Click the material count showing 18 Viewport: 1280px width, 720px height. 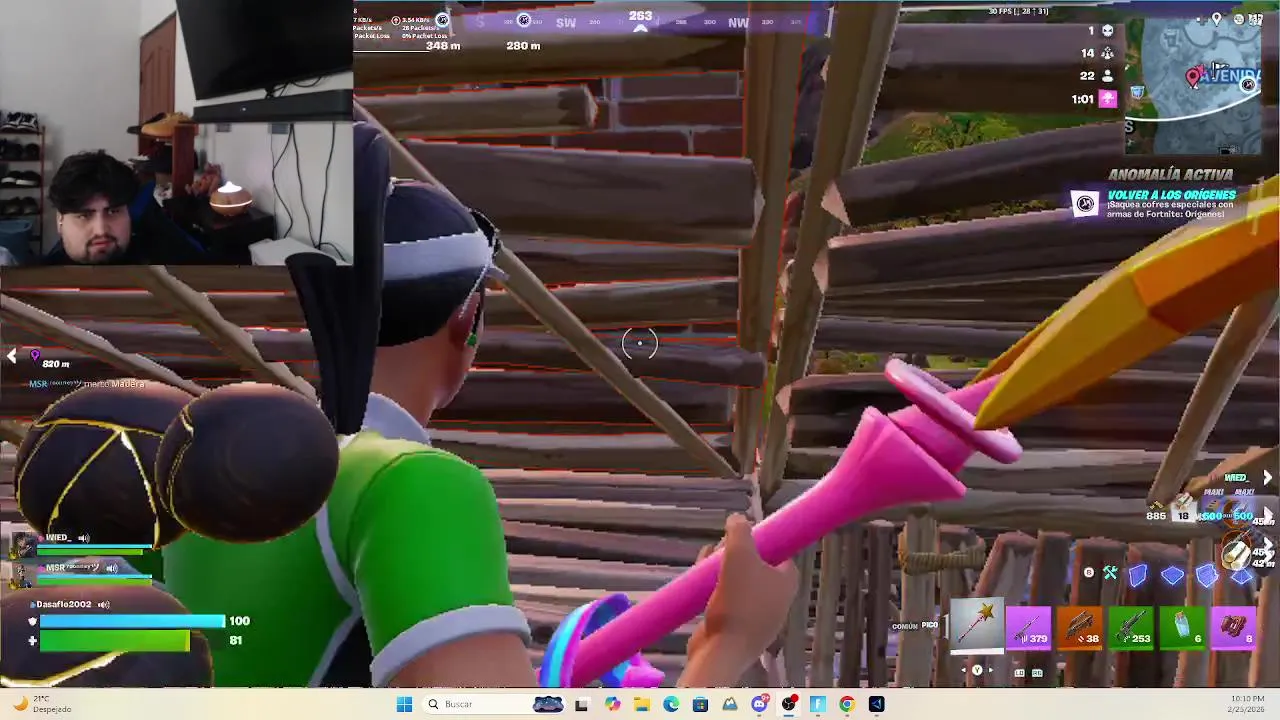click(1183, 516)
